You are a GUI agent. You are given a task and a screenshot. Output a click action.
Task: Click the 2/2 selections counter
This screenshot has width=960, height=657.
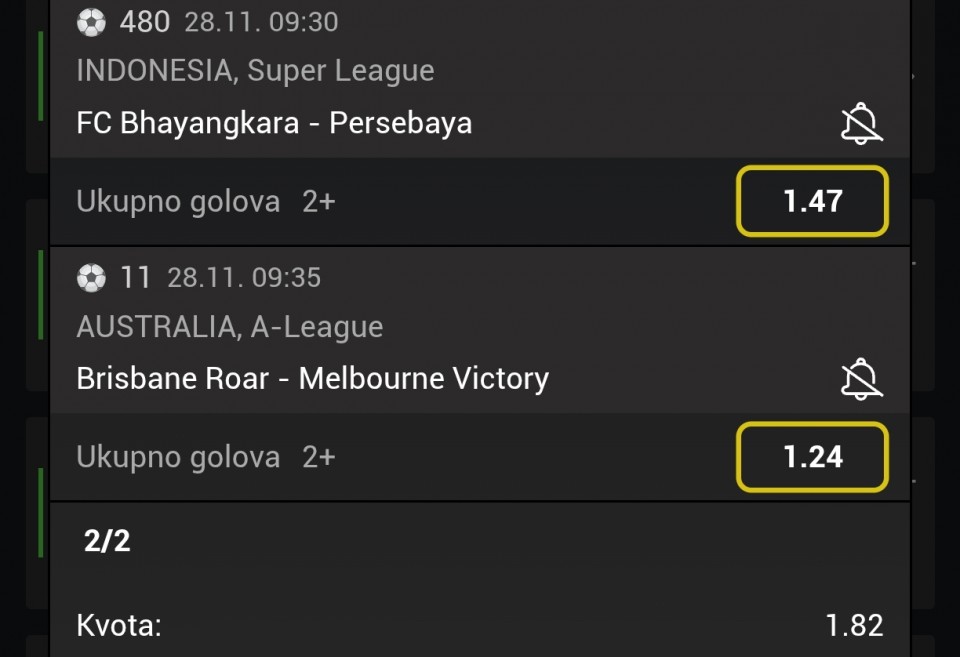coord(107,541)
